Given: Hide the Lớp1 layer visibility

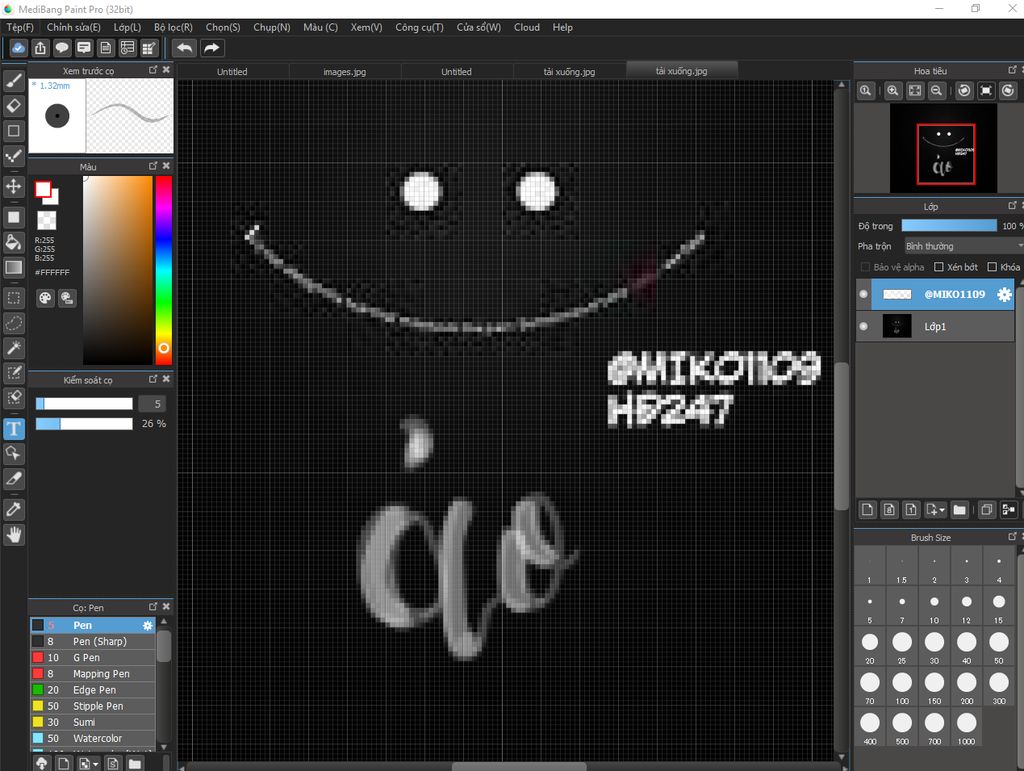Looking at the screenshot, I should pos(864,326).
